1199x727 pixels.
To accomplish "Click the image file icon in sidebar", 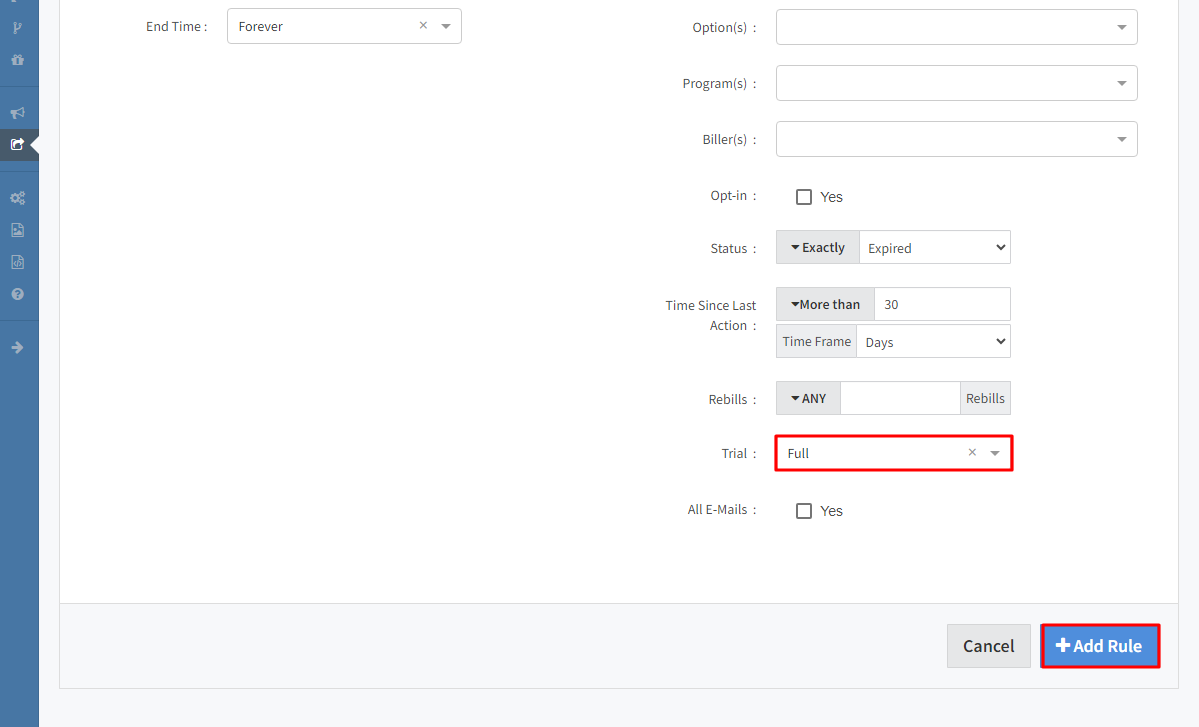I will [17, 230].
